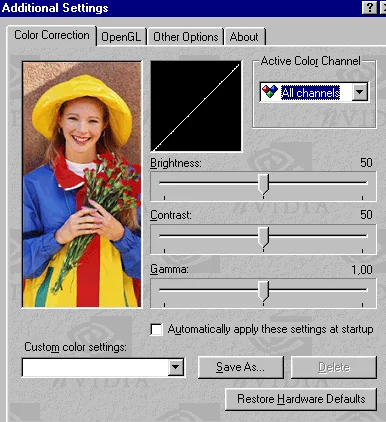Click the Gamma slider thumb
Image resolution: width=386 pixels, height=422 pixels.
263,291
